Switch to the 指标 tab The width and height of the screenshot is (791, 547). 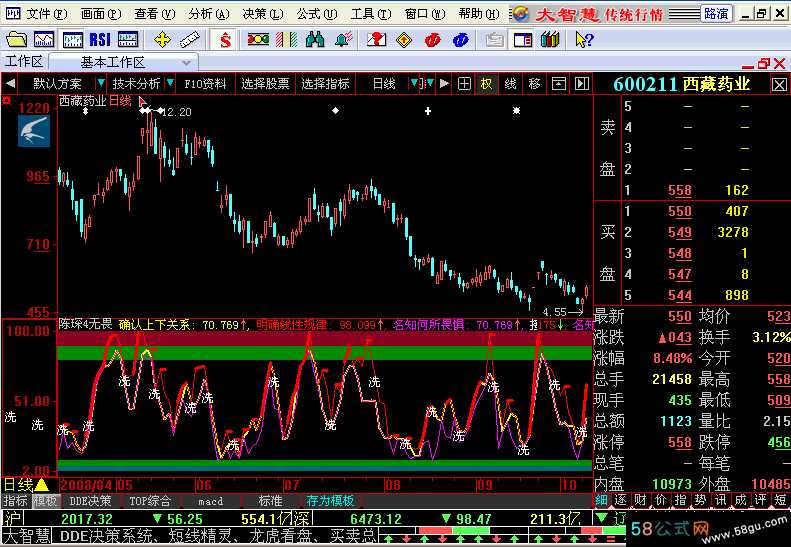point(16,501)
